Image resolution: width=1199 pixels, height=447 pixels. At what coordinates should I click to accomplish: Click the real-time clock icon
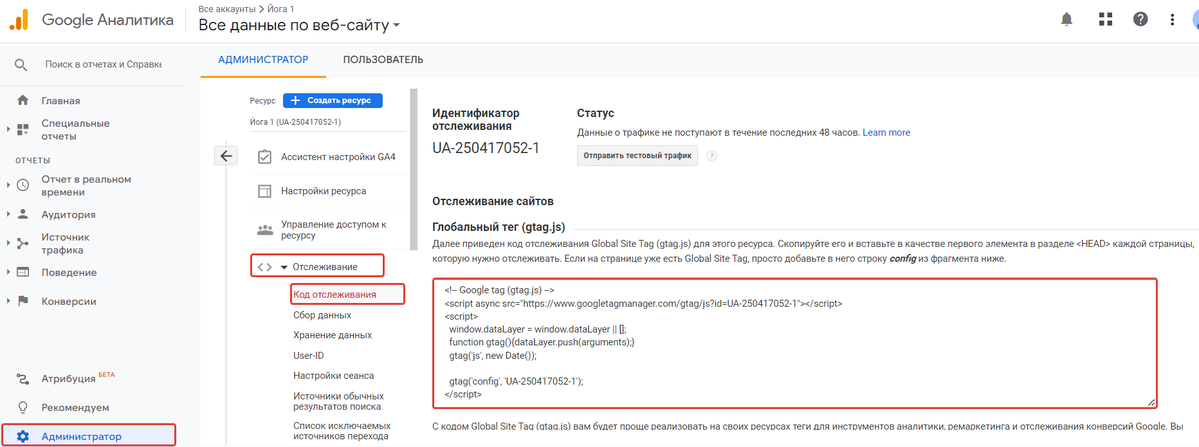point(23,185)
